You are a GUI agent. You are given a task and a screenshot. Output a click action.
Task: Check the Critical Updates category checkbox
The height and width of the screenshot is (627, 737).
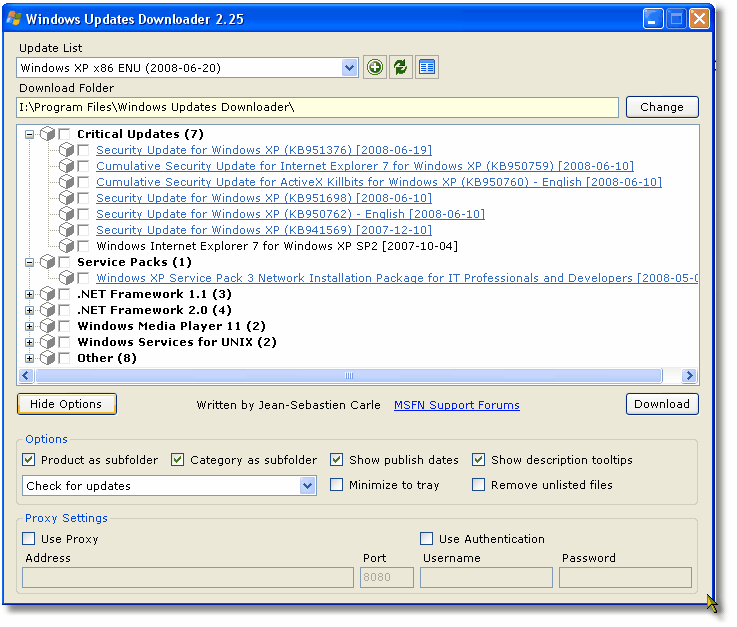[65, 134]
